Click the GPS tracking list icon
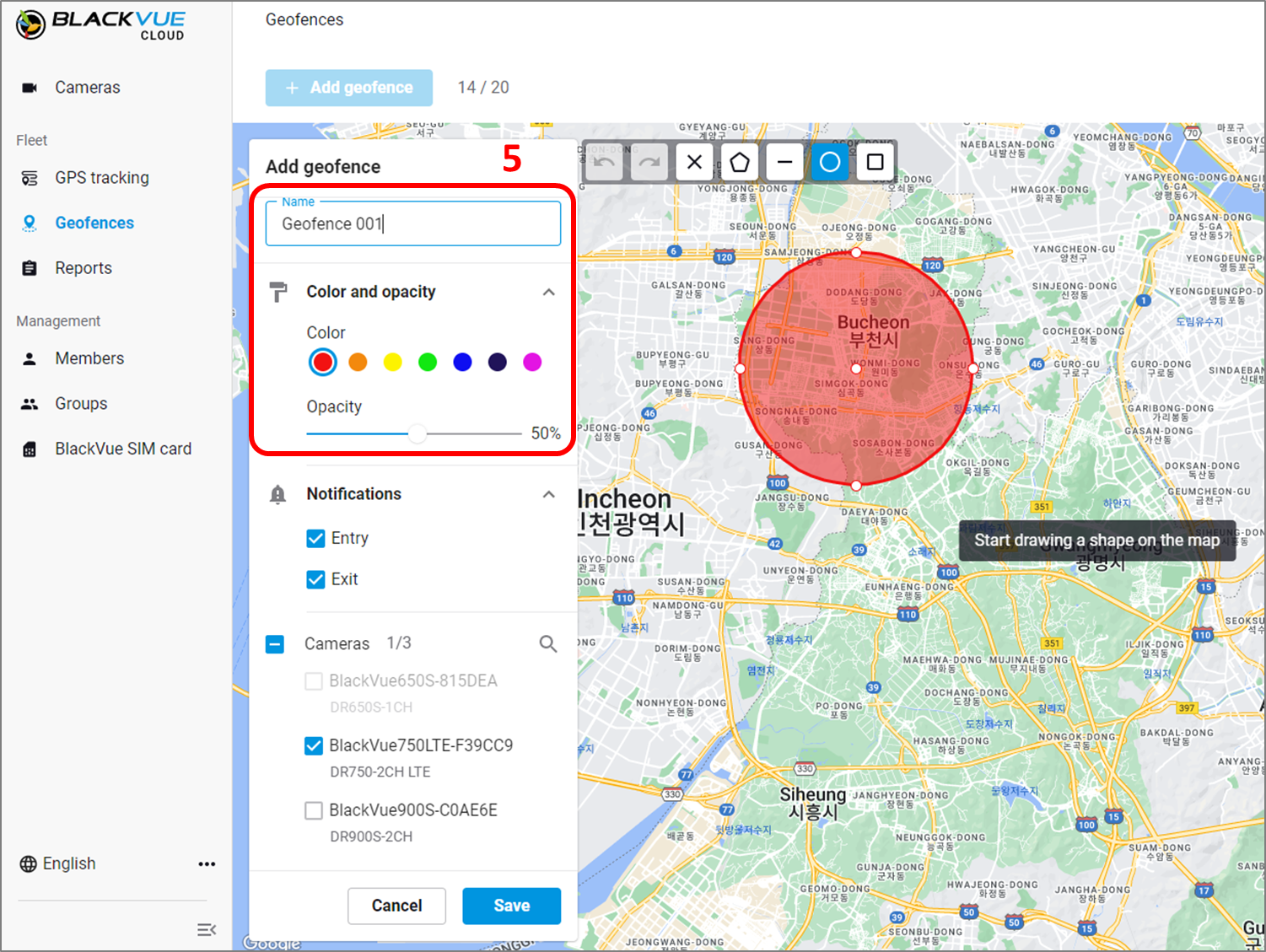 (30, 178)
